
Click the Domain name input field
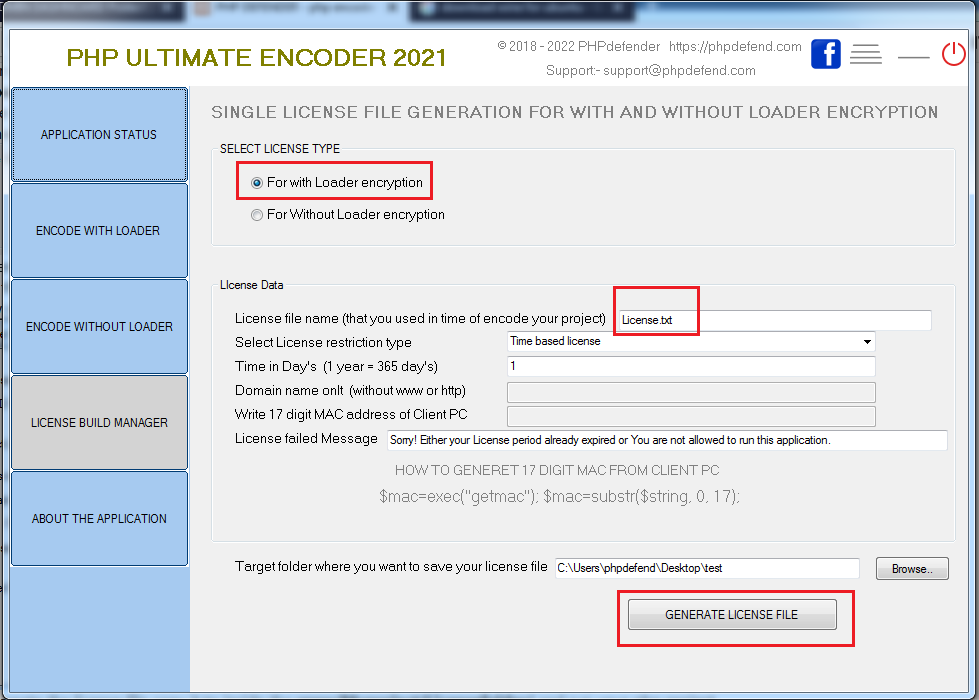click(691, 392)
